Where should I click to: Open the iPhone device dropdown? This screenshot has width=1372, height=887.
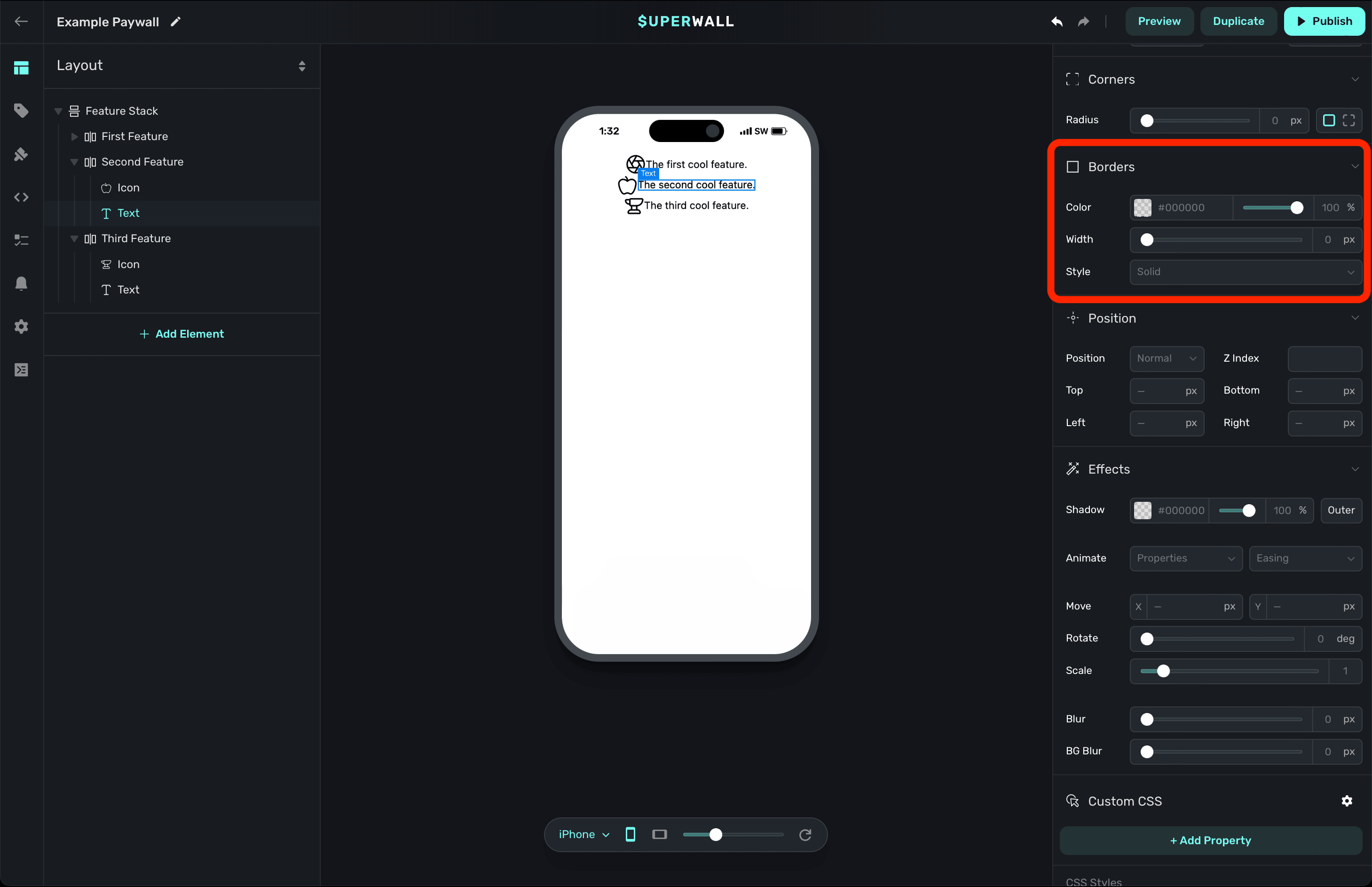click(x=583, y=835)
